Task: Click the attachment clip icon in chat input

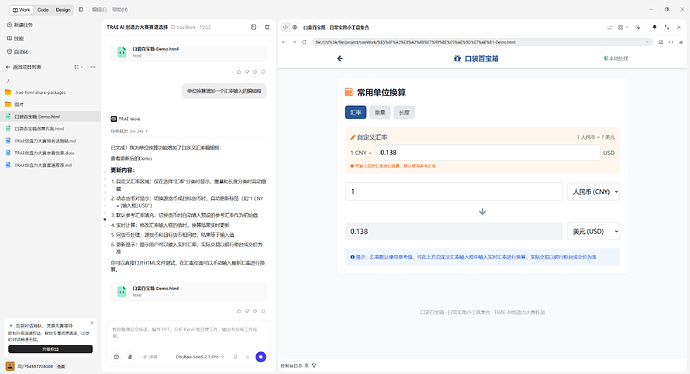Action: coord(130,357)
